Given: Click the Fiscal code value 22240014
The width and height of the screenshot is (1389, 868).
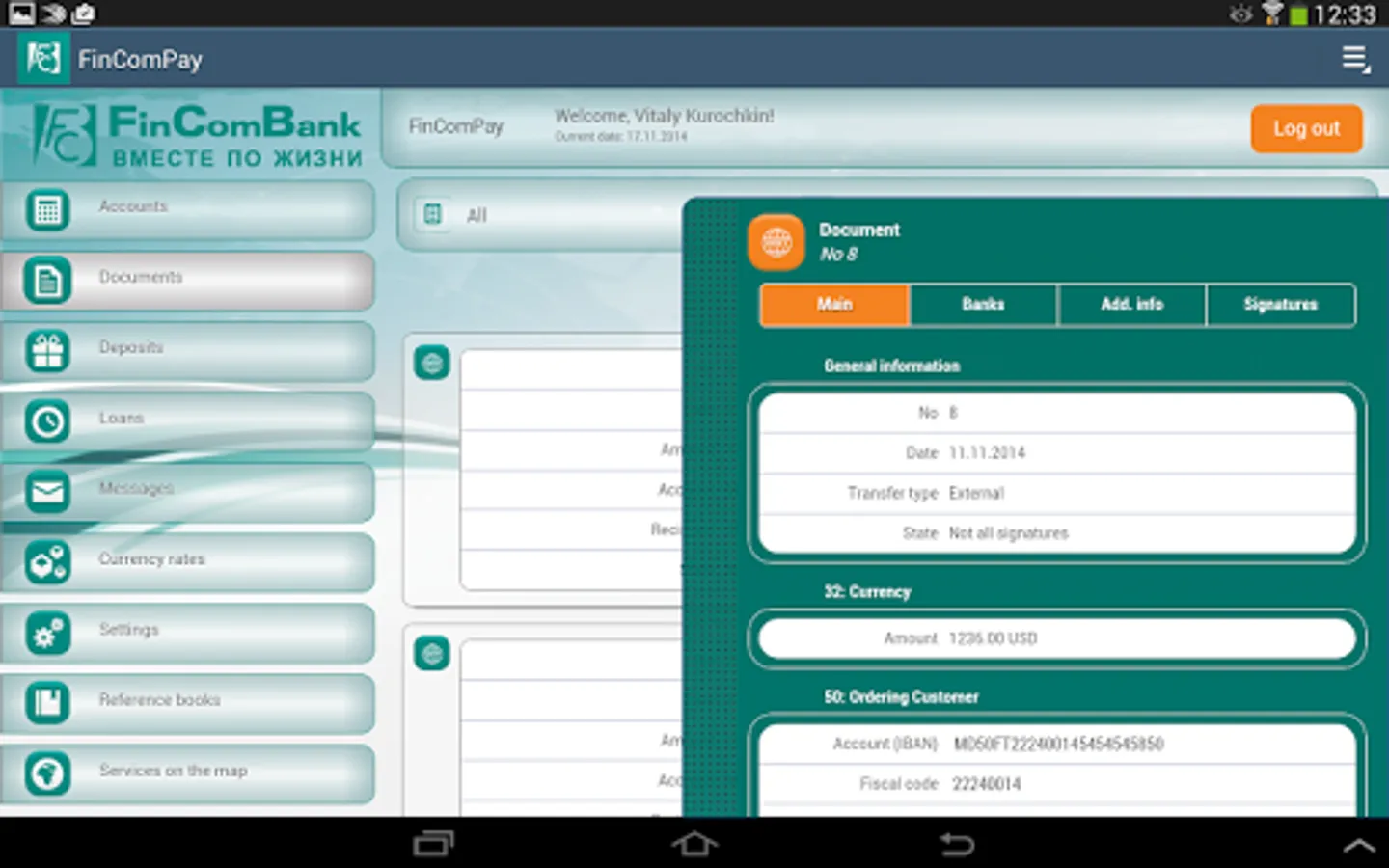Looking at the screenshot, I should point(986,784).
